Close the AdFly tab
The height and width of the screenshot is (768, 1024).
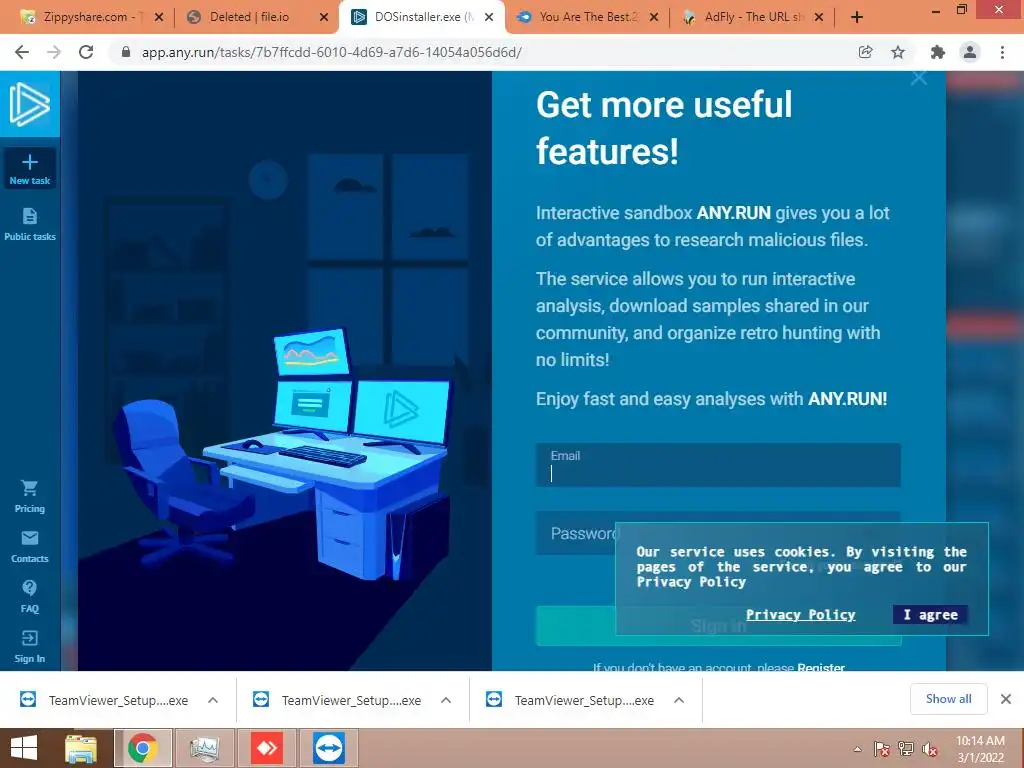coord(819,18)
